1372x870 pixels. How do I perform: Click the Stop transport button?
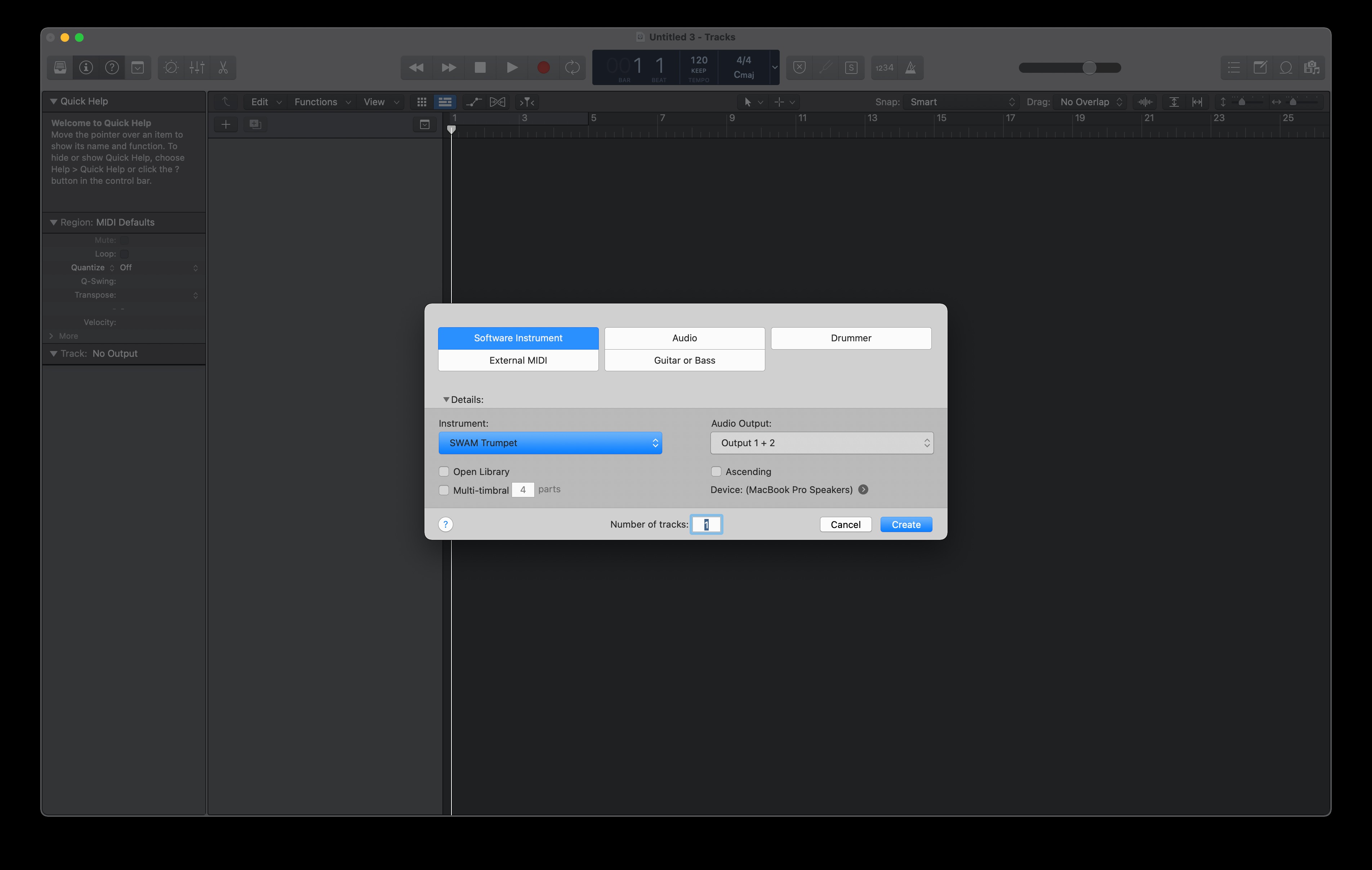point(480,68)
